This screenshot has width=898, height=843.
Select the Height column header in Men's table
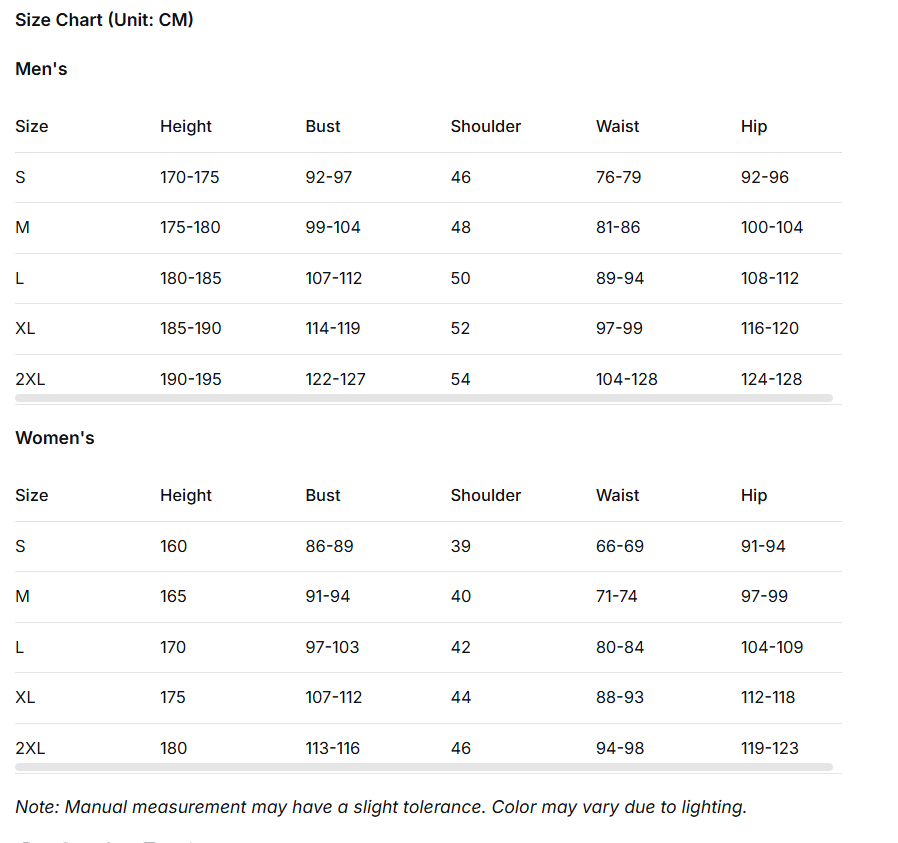(x=186, y=126)
